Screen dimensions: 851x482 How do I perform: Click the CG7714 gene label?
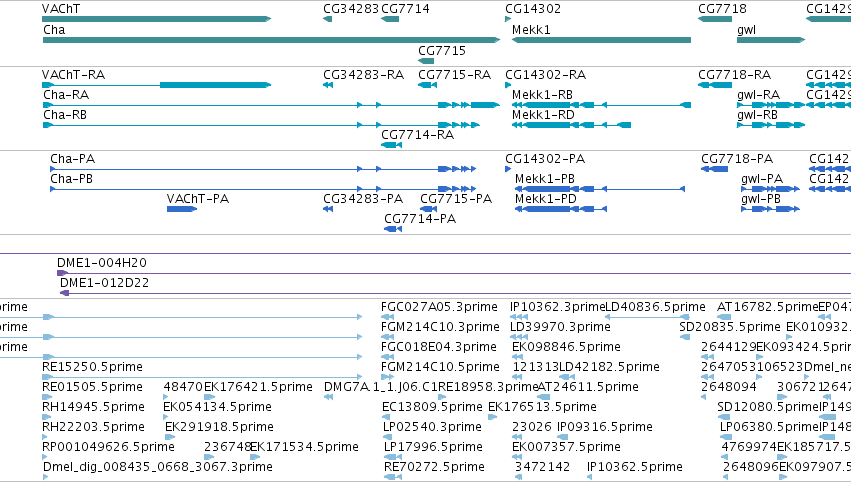point(405,9)
